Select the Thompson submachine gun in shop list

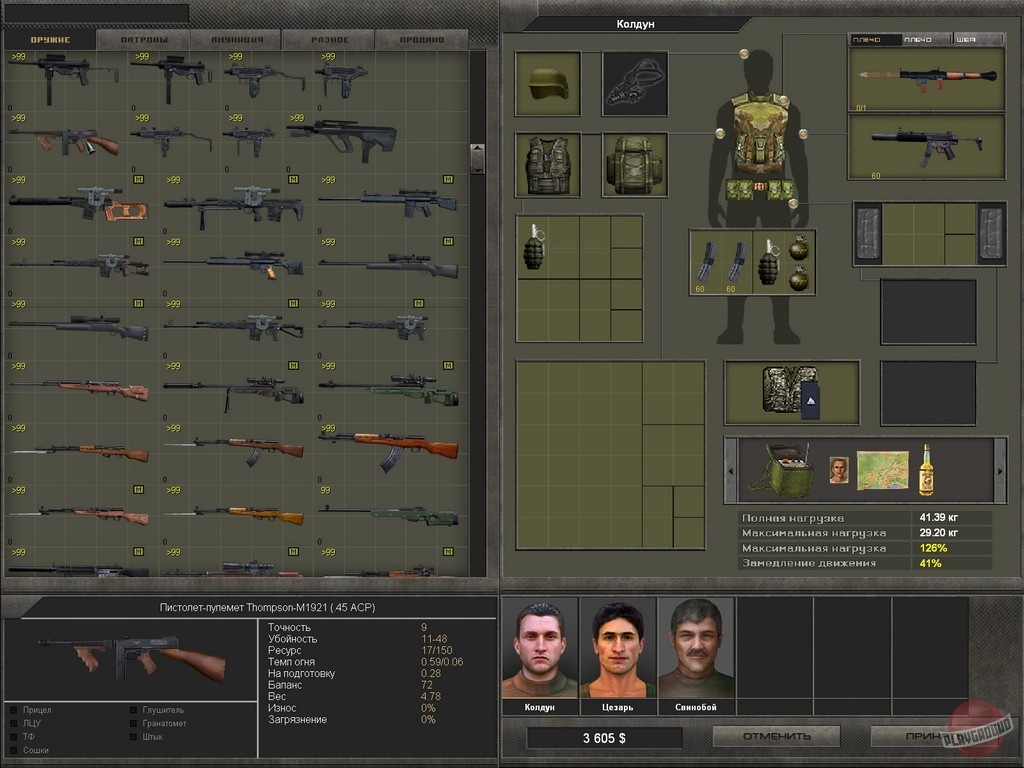[x=64, y=140]
